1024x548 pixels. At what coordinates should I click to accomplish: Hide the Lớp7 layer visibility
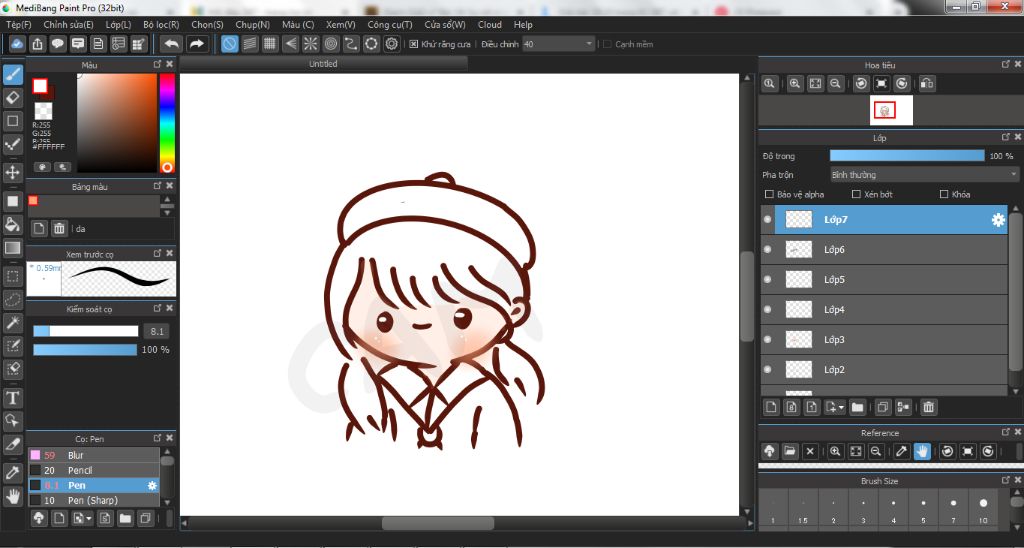point(767,219)
